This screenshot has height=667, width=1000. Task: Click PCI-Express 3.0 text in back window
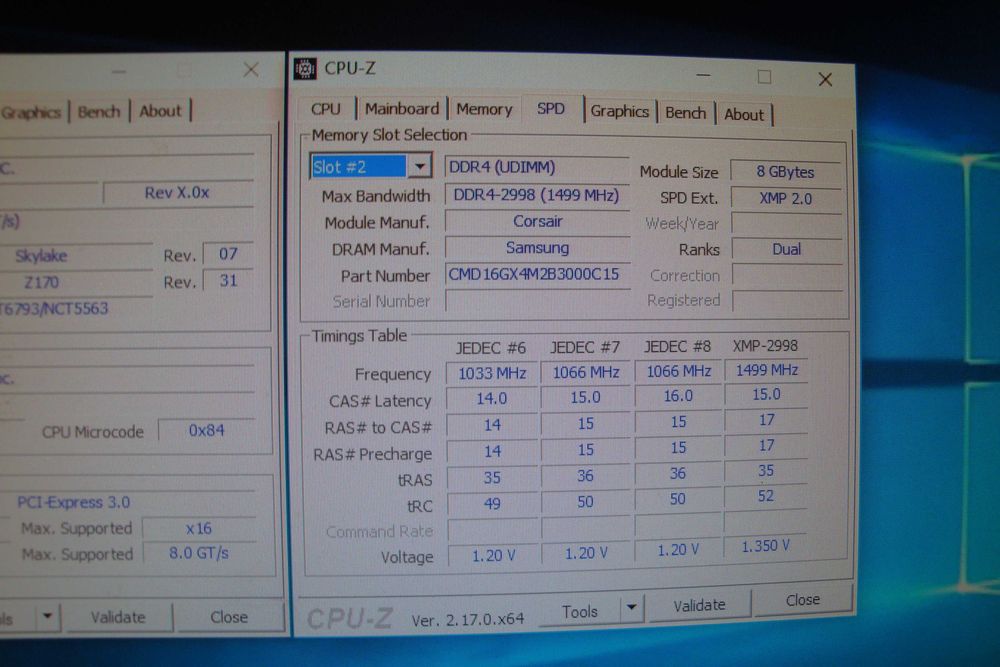pyautogui.click(x=73, y=502)
